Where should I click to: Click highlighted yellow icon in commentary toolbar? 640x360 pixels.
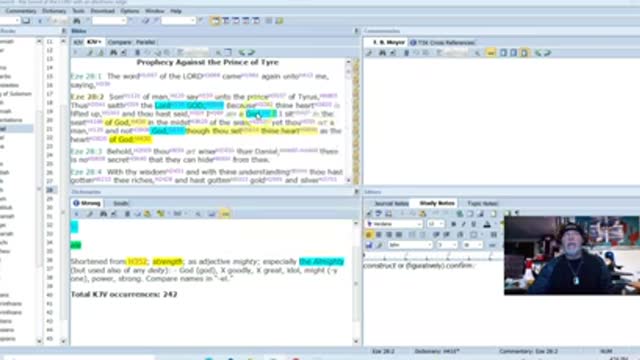tap(491, 53)
